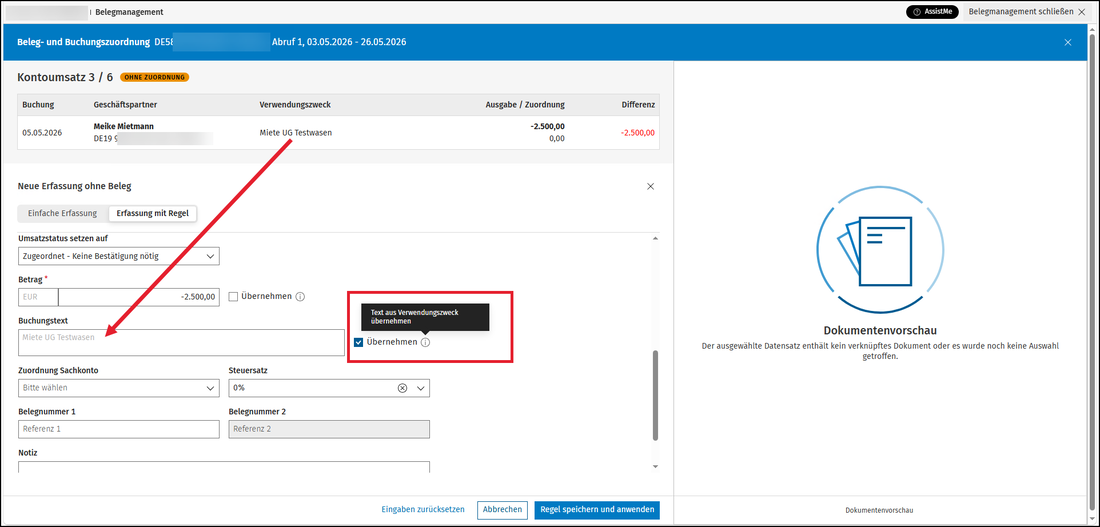Close the Beleg- und Buchungszuordnung header
The width and height of the screenshot is (1100, 527).
(1068, 42)
